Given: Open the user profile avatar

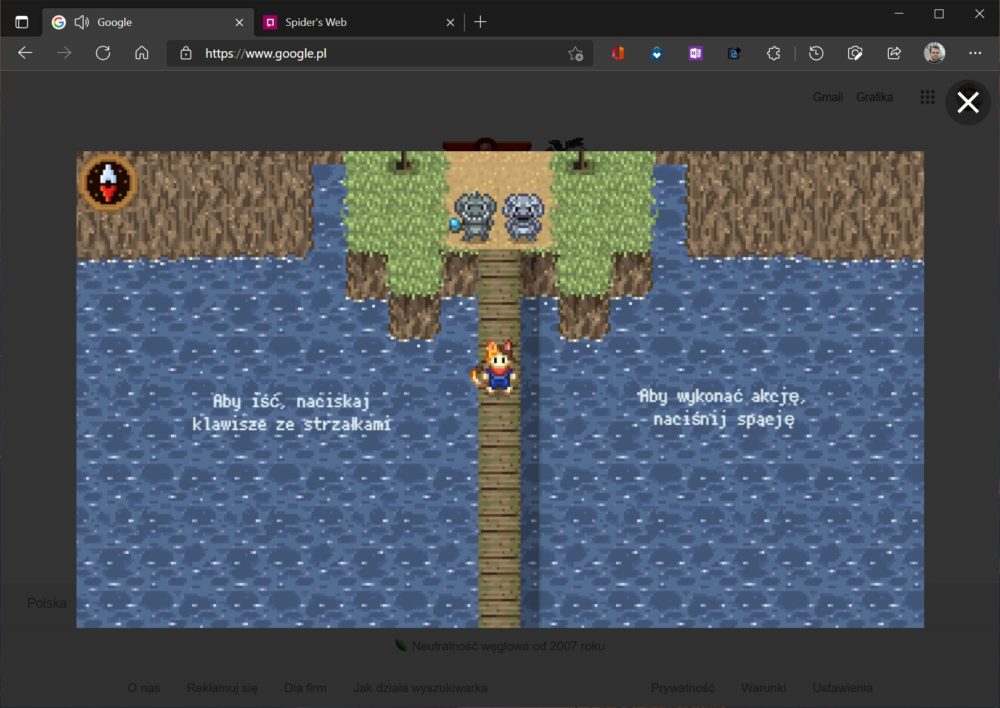Looking at the screenshot, I should [934, 53].
